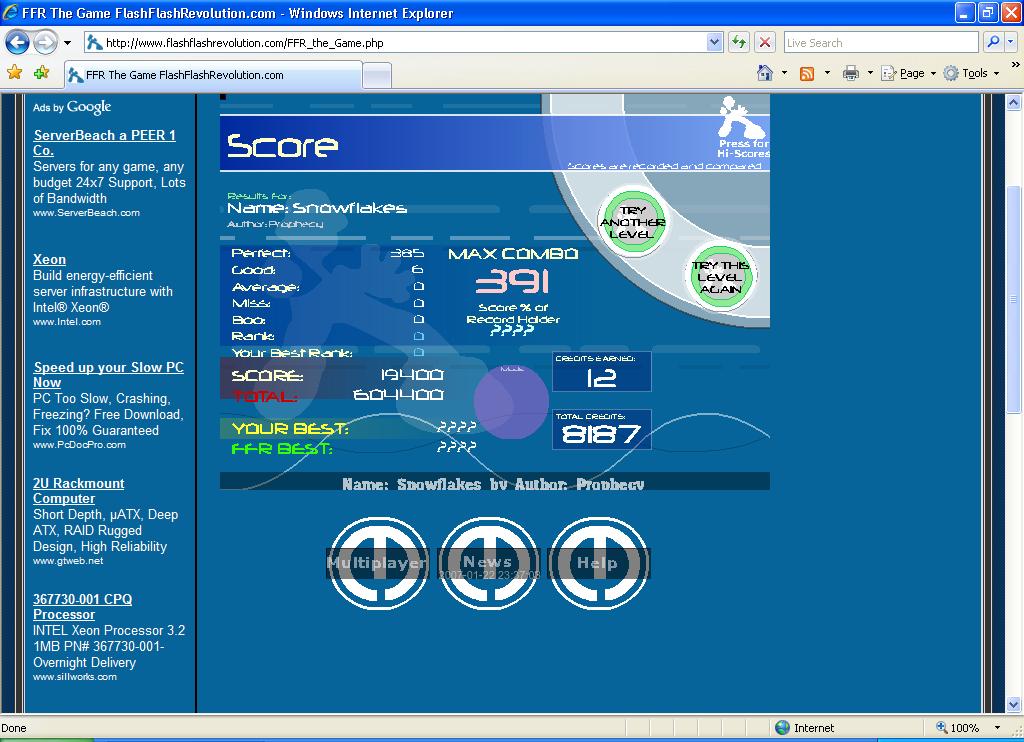Click the Add to Favorites icon
The width and height of the screenshot is (1024, 742).
click(x=42, y=73)
